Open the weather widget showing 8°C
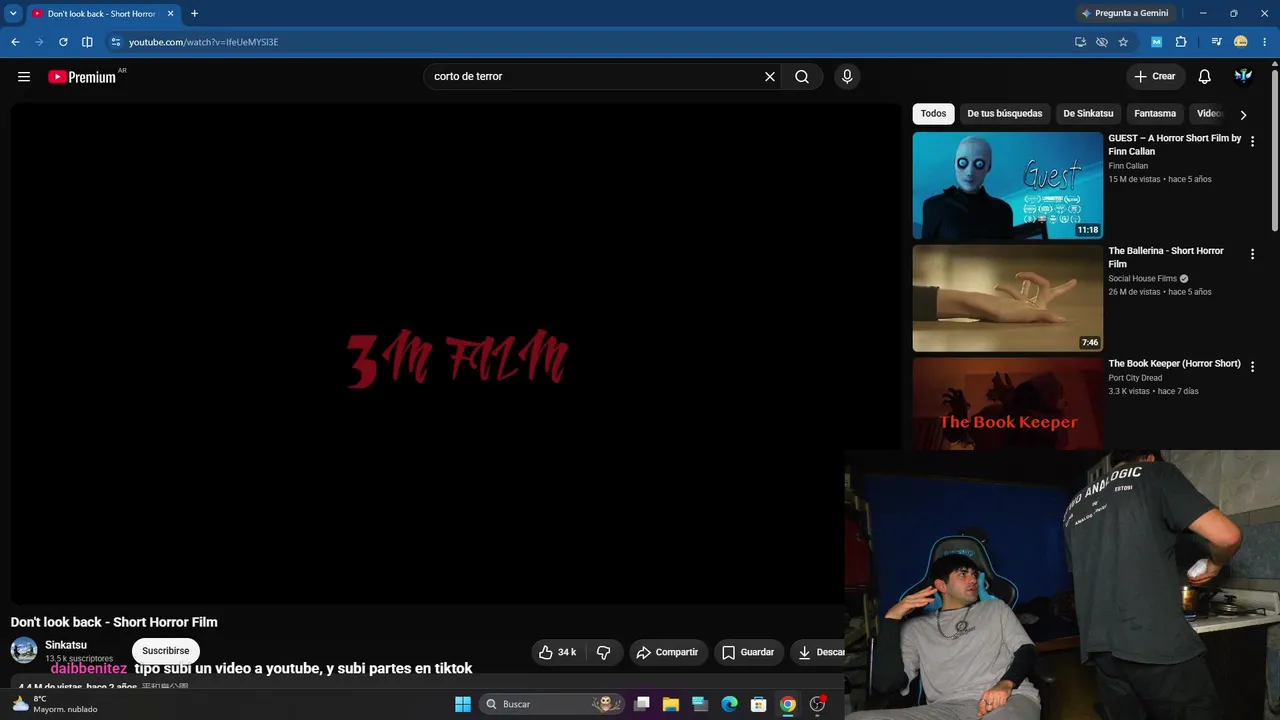1280x720 pixels. [55, 704]
